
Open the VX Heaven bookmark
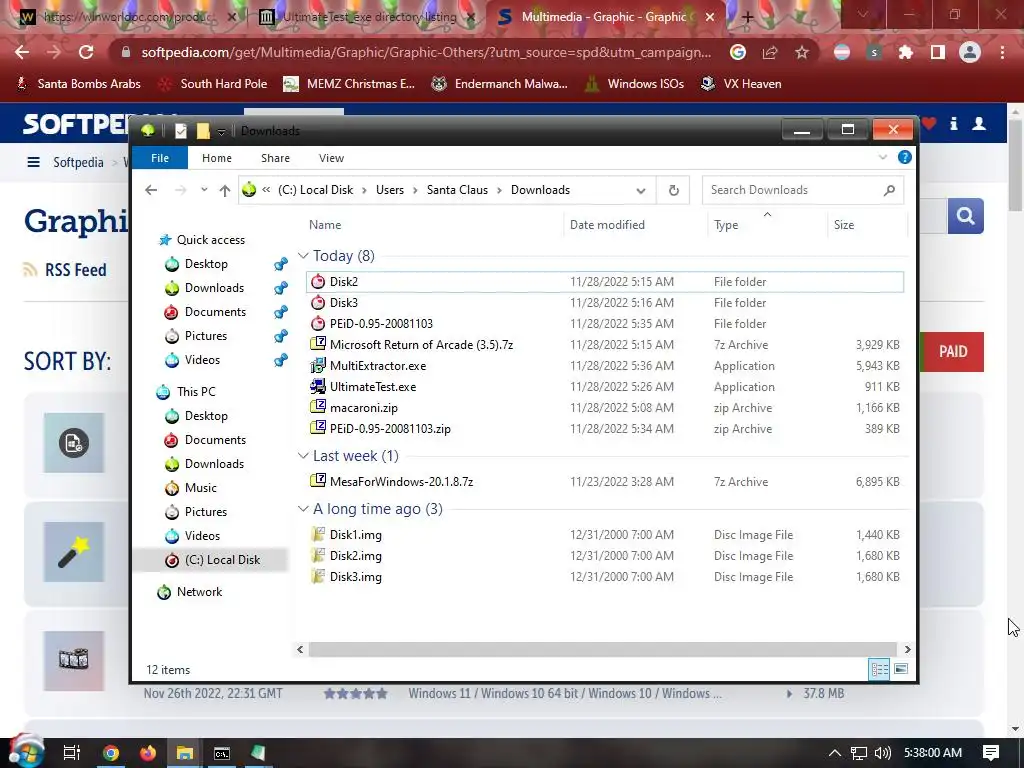(741, 84)
